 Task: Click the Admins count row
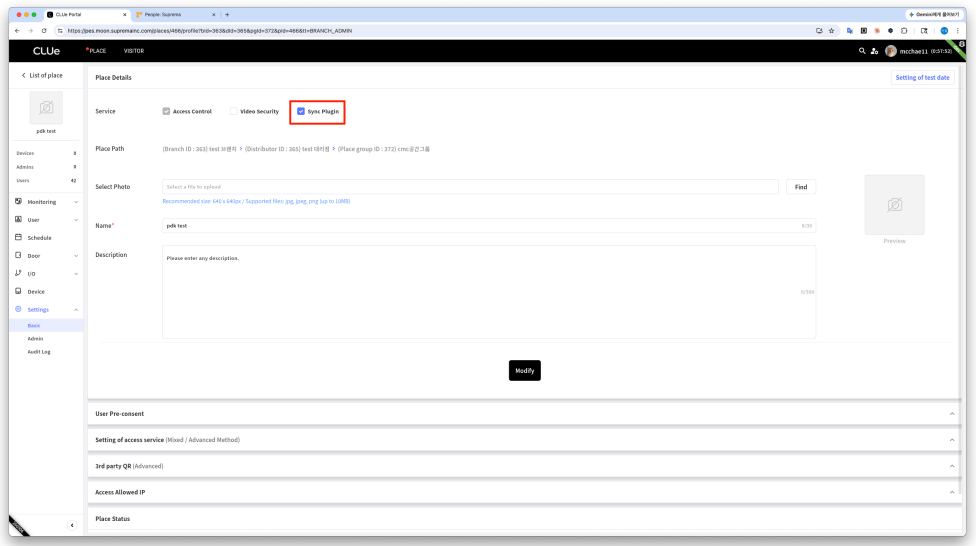(46, 167)
